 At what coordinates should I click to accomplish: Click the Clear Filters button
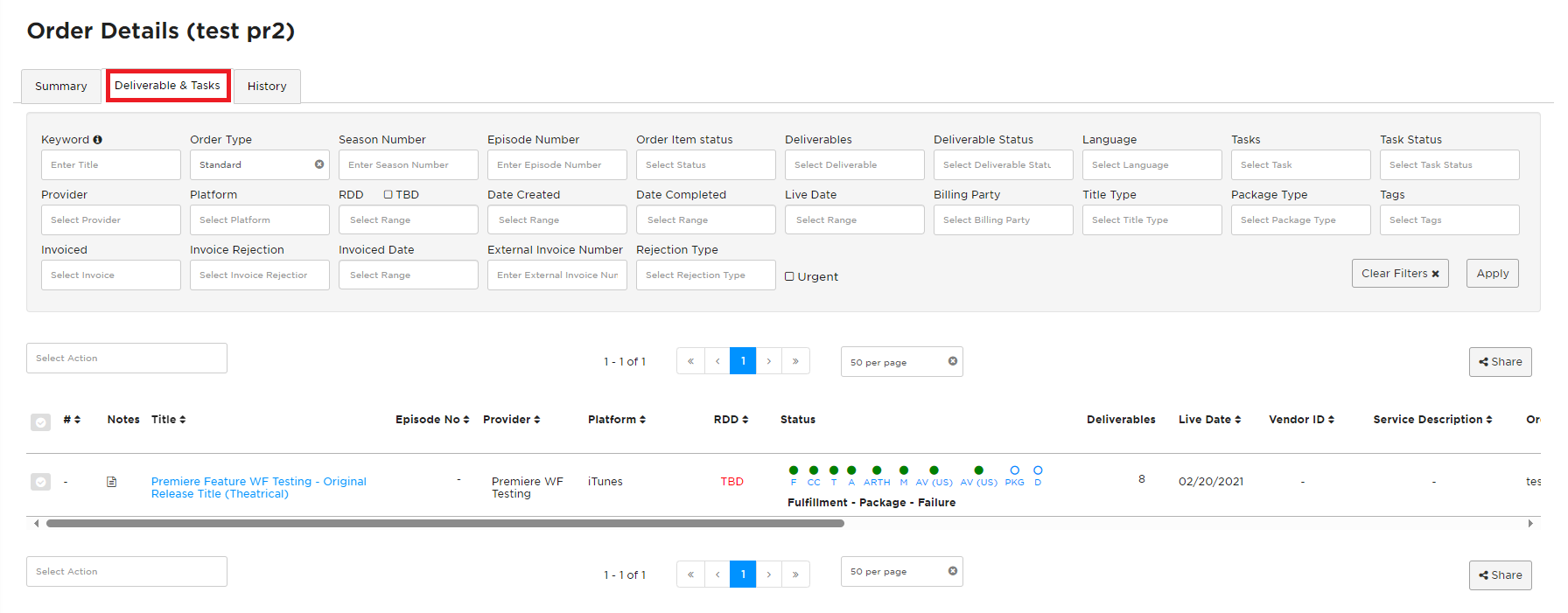pos(1400,274)
